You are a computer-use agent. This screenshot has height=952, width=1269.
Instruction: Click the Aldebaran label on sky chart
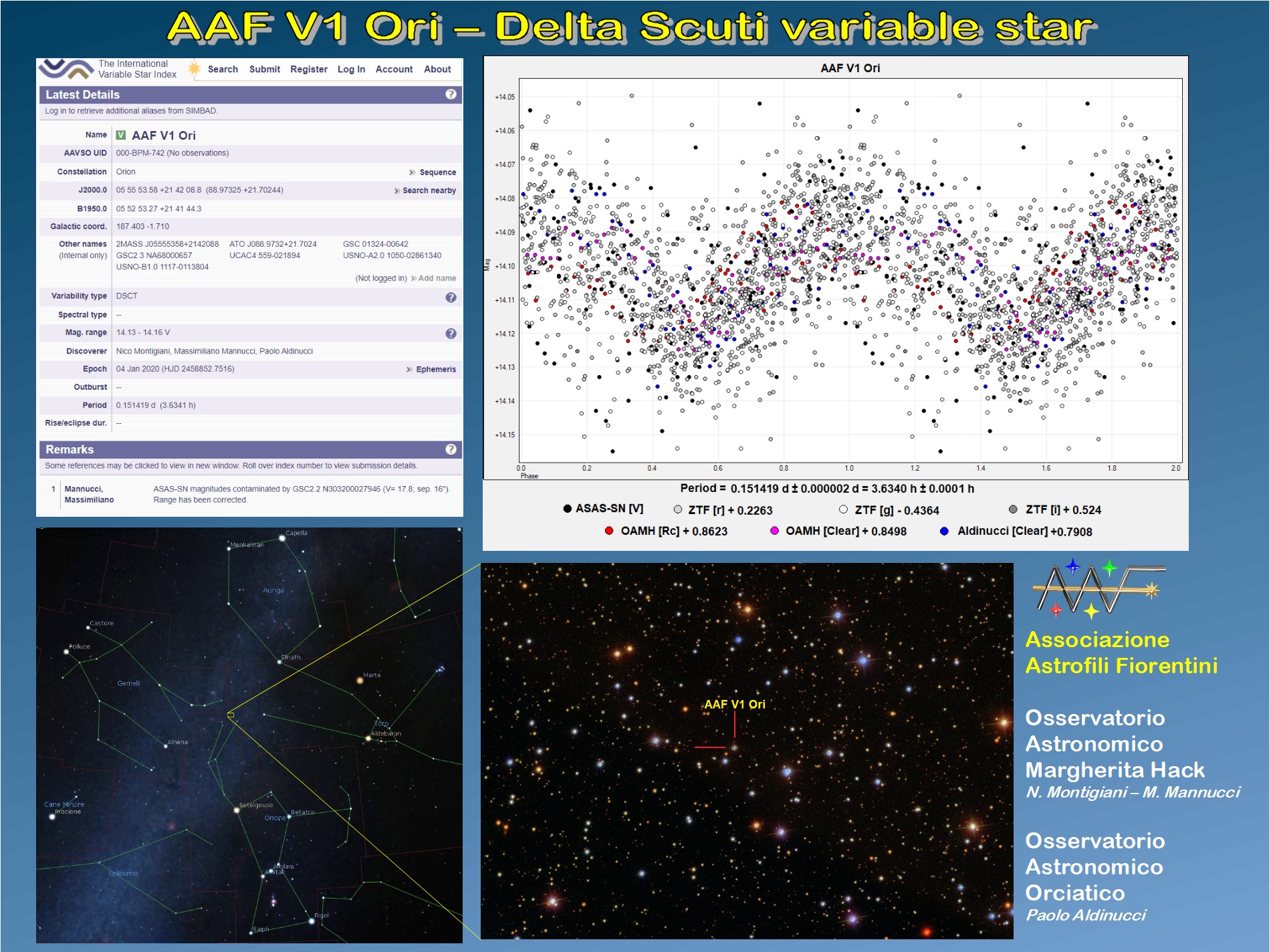click(x=386, y=733)
